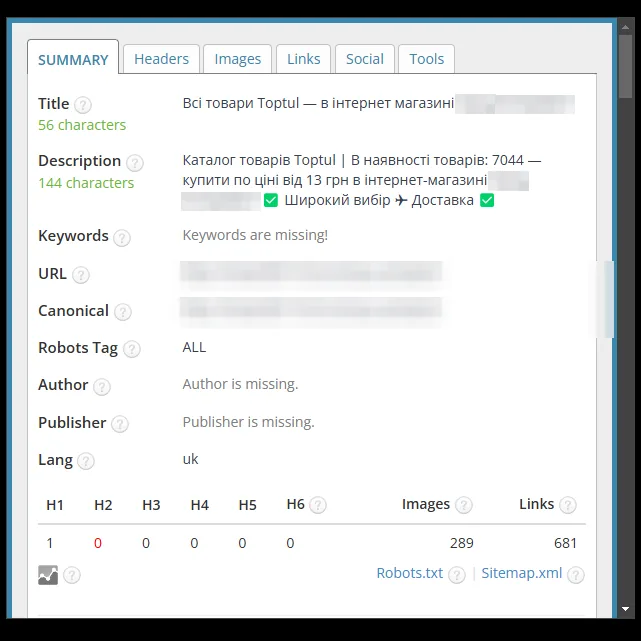This screenshot has width=641, height=641.
Task: Click the Images count 289
Action: click(x=462, y=543)
